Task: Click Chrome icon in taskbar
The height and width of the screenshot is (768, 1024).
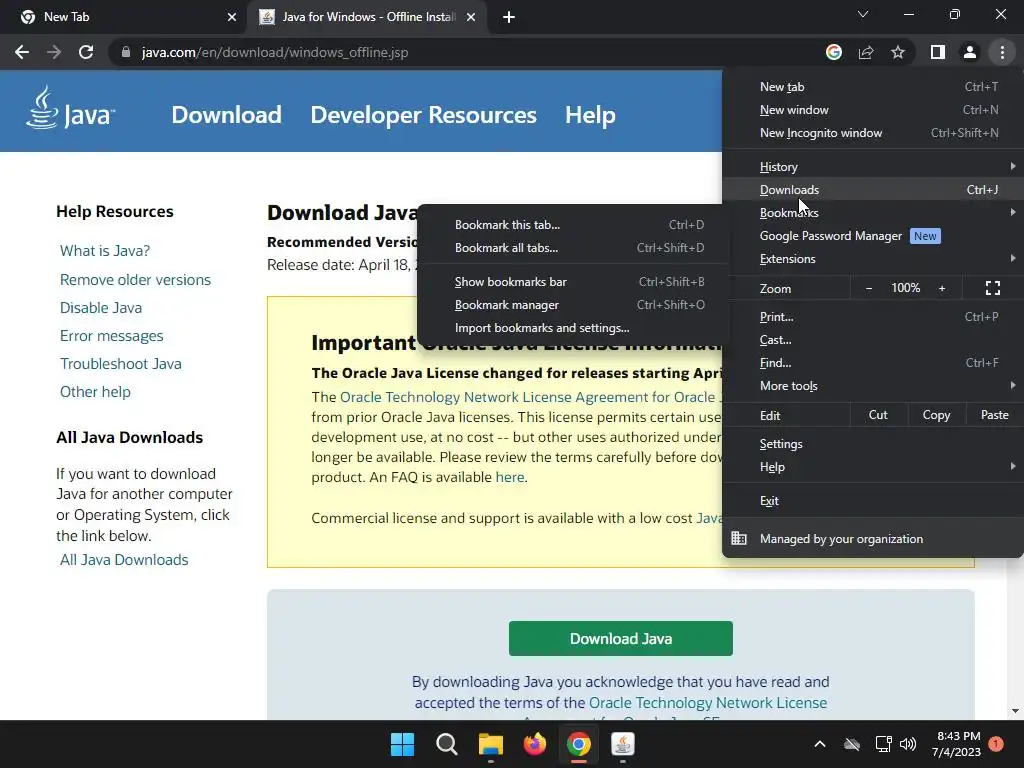Action: pyautogui.click(x=579, y=744)
